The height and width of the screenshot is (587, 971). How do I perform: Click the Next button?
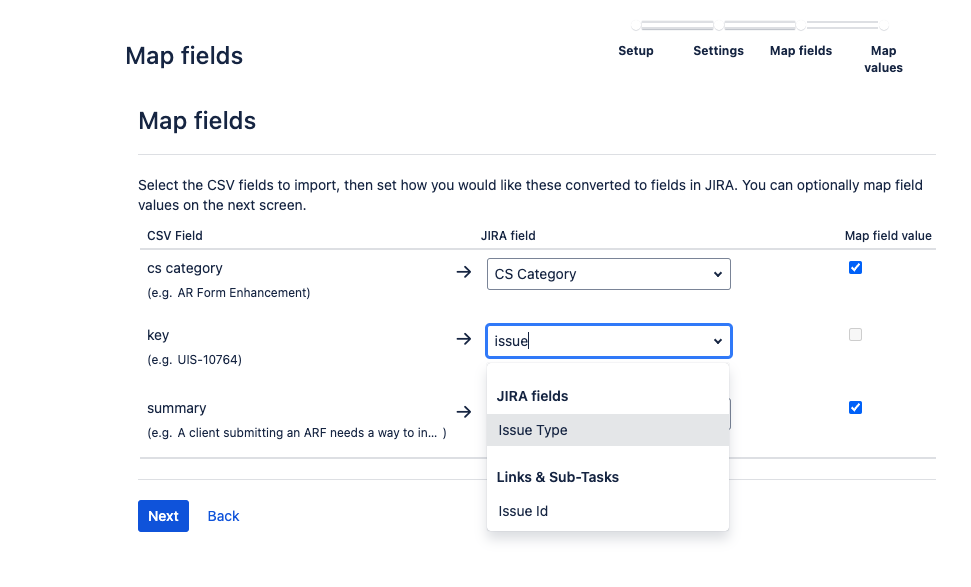click(x=163, y=516)
